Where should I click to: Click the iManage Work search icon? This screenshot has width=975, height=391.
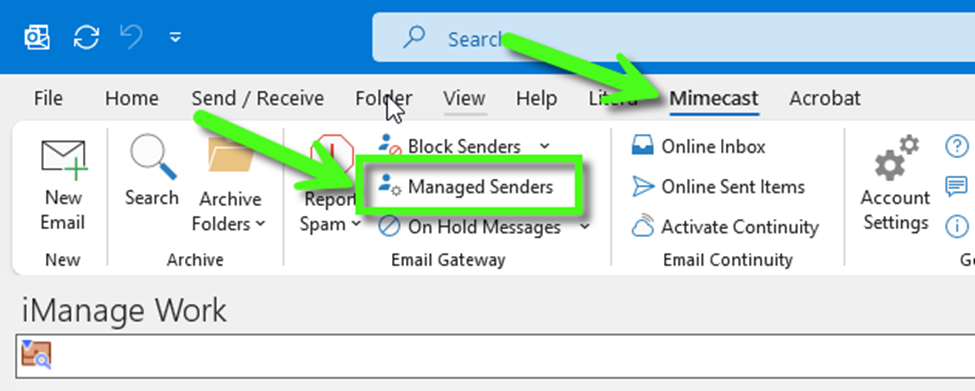tap(36, 355)
